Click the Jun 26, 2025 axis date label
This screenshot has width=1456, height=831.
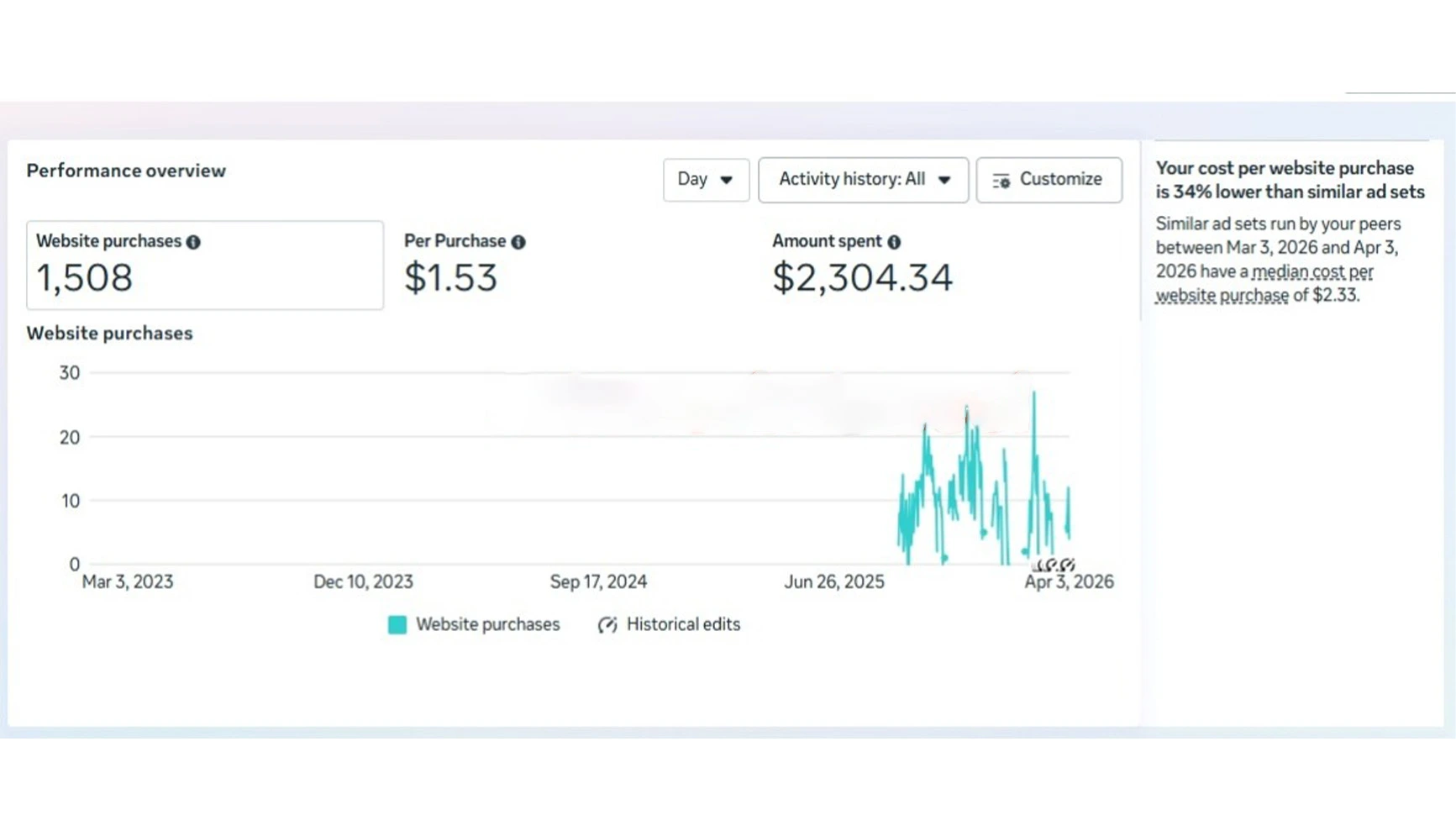point(834,582)
